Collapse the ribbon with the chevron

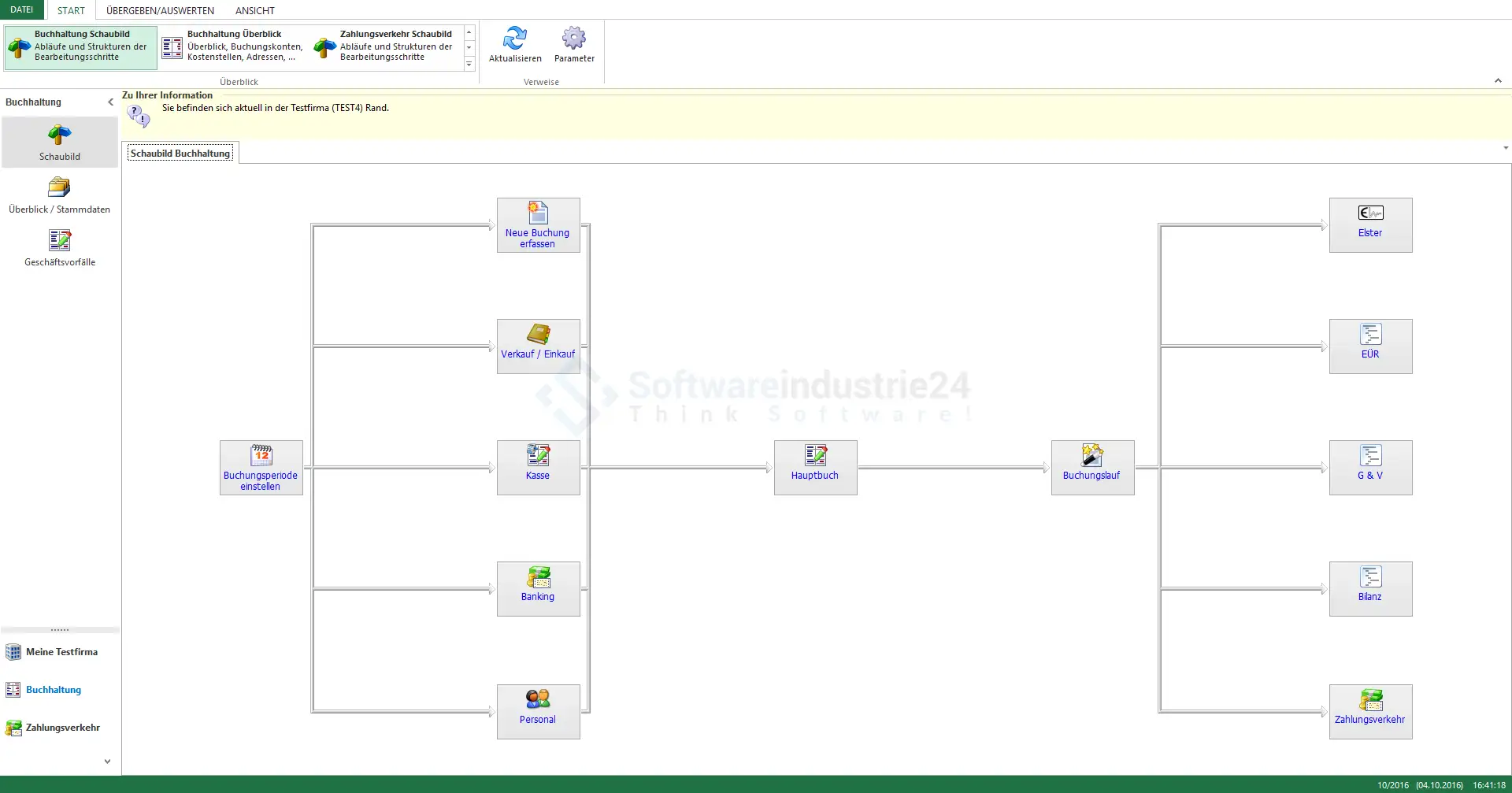pos(1498,81)
